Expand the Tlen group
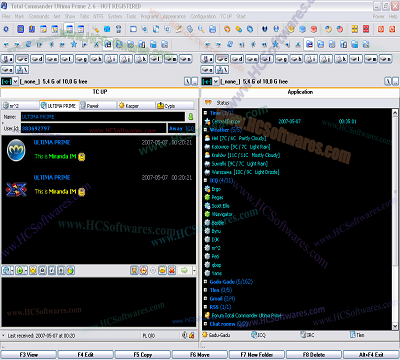The width and height of the screenshot is (400, 360). [206, 290]
